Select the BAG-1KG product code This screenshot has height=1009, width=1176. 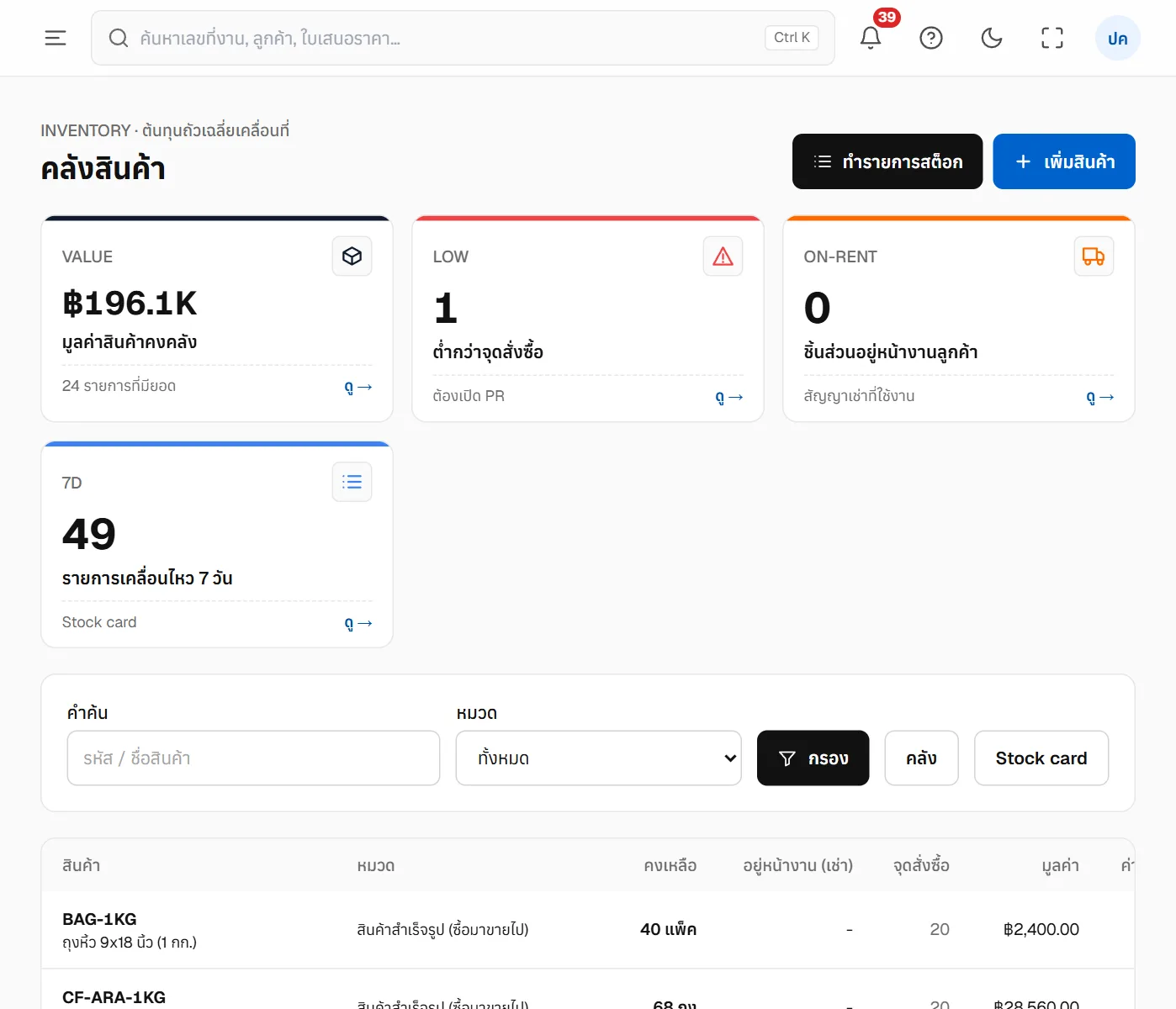coord(99,919)
